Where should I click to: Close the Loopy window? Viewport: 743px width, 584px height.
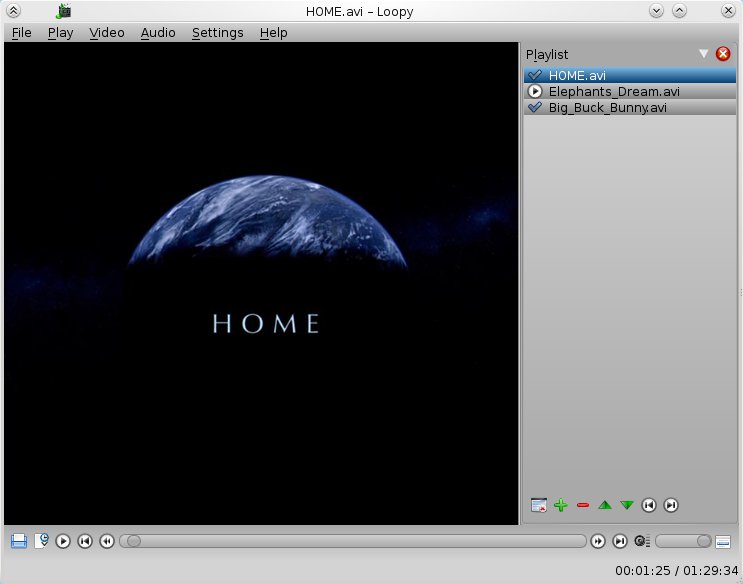pos(728,10)
